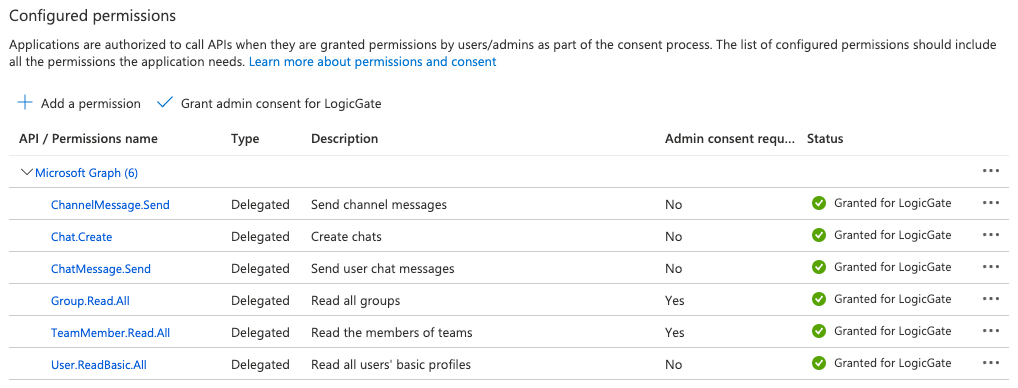The image size is (1018, 388).
Task: Click green granted status icon for User.ReadBasic.All
Action: tap(819, 363)
